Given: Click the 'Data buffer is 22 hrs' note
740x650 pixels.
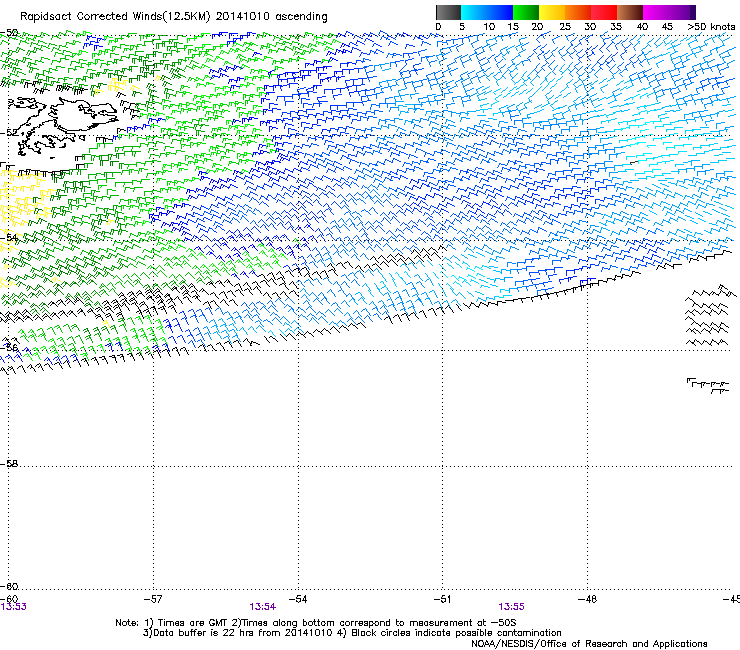Looking at the screenshot, I should tap(352, 633).
